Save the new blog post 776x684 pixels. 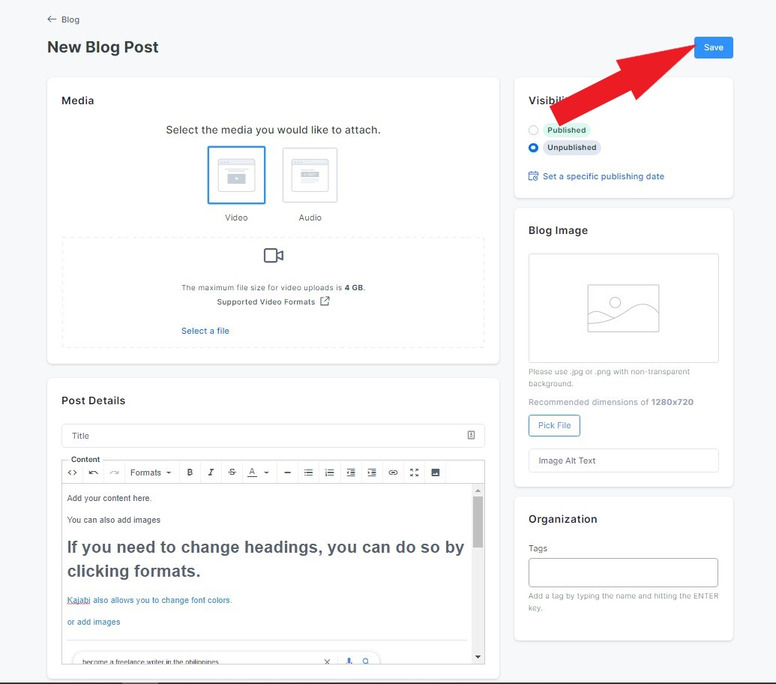tap(713, 48)
